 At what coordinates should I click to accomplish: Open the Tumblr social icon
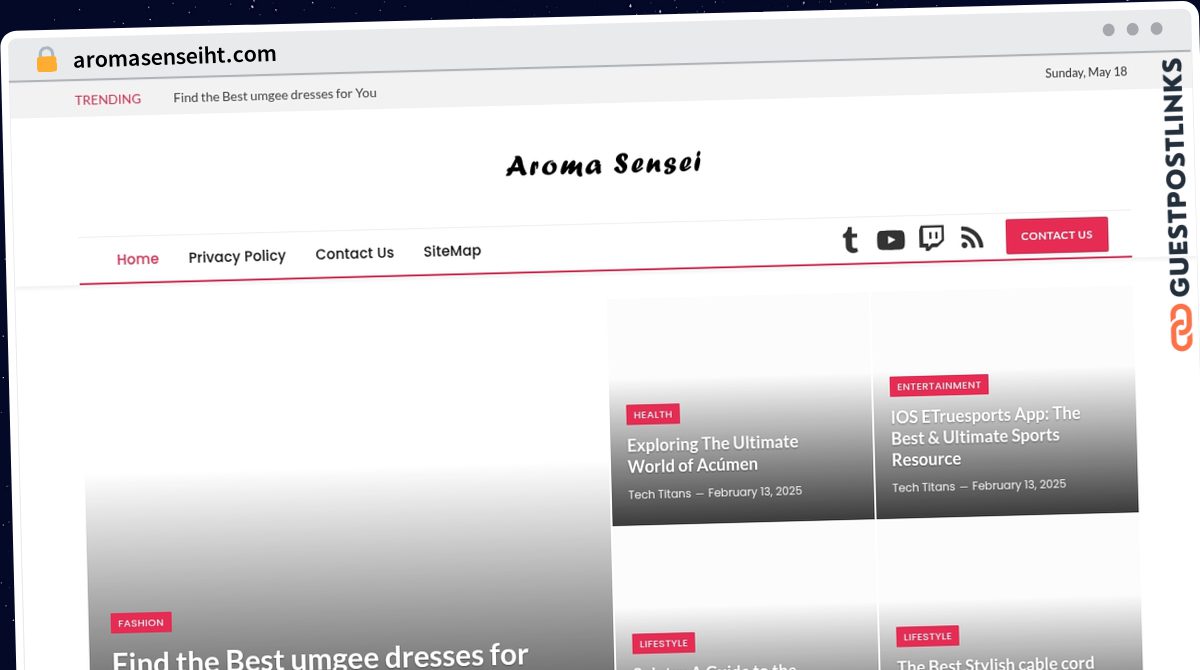850,240
